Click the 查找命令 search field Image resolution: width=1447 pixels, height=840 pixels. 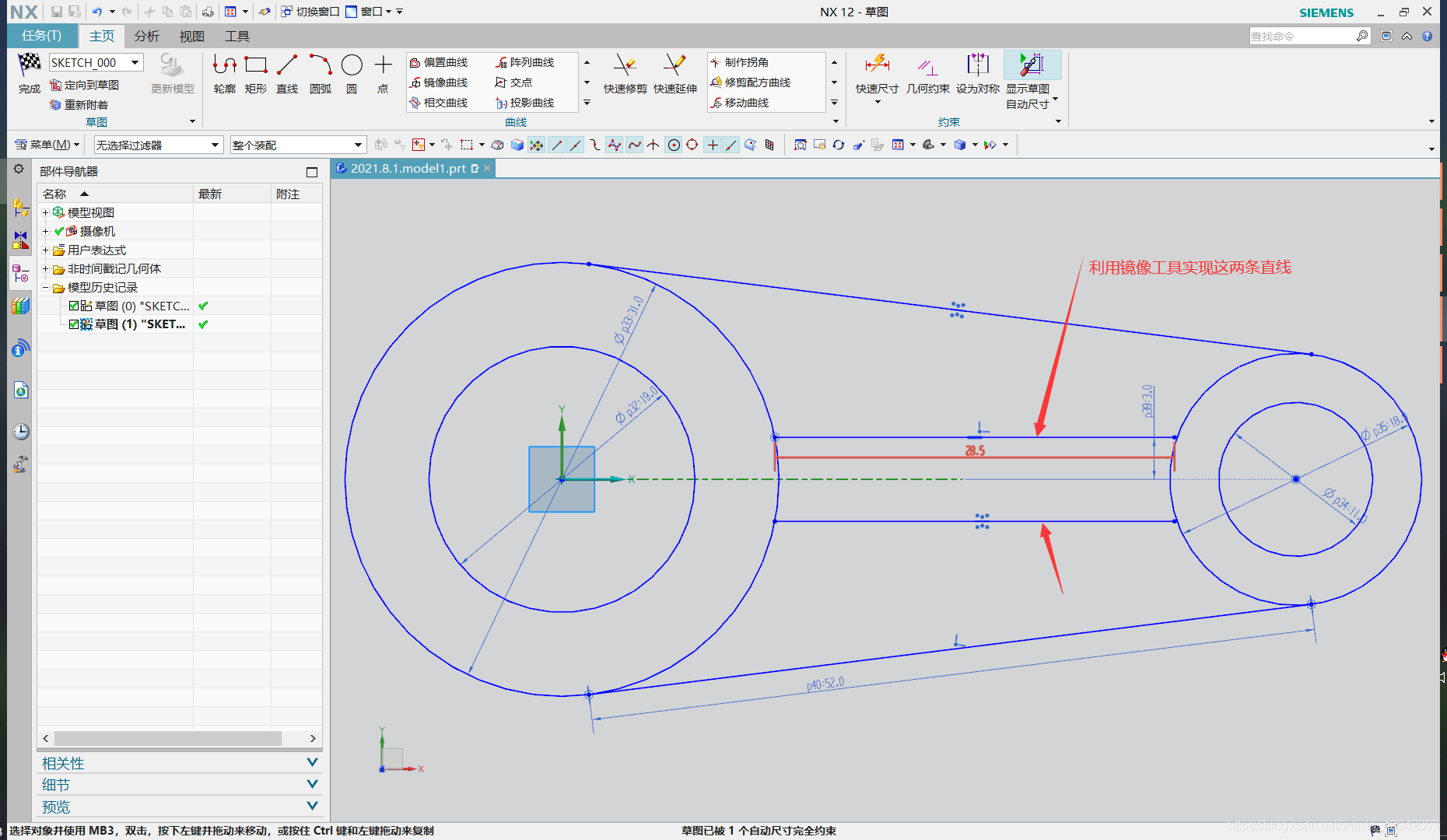click(1309, 36)
